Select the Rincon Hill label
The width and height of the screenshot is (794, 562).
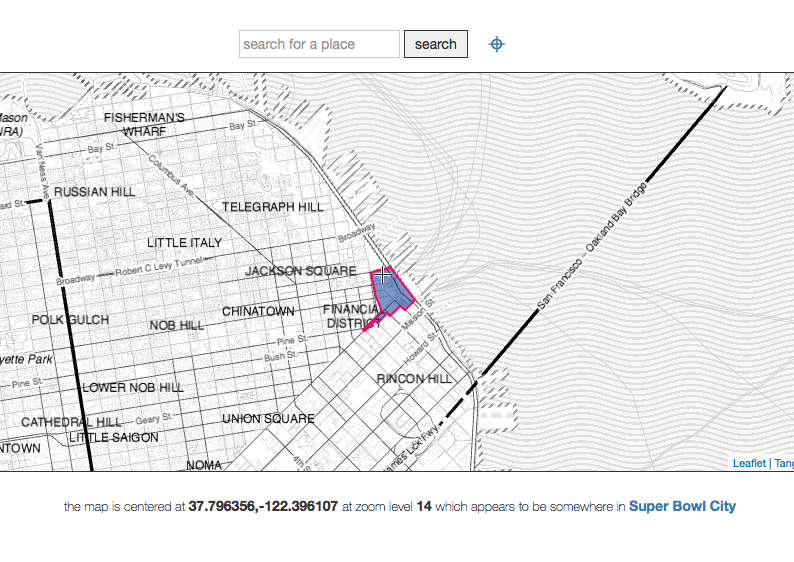pos(414,379)
